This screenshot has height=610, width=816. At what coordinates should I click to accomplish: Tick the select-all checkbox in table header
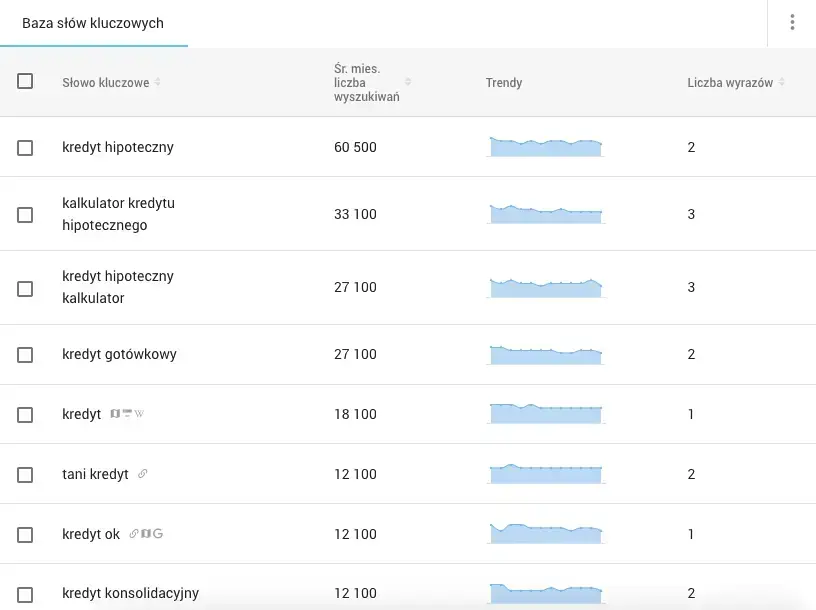(25, 82)
